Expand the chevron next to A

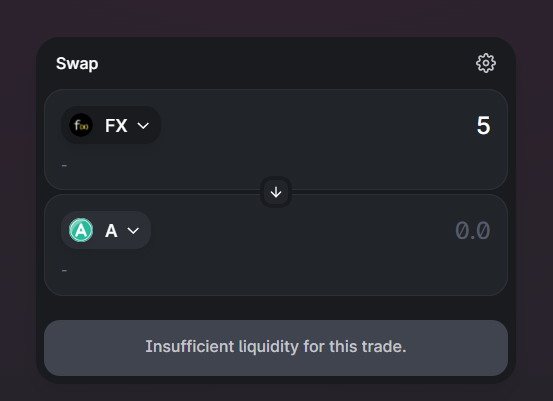(133, 231)
